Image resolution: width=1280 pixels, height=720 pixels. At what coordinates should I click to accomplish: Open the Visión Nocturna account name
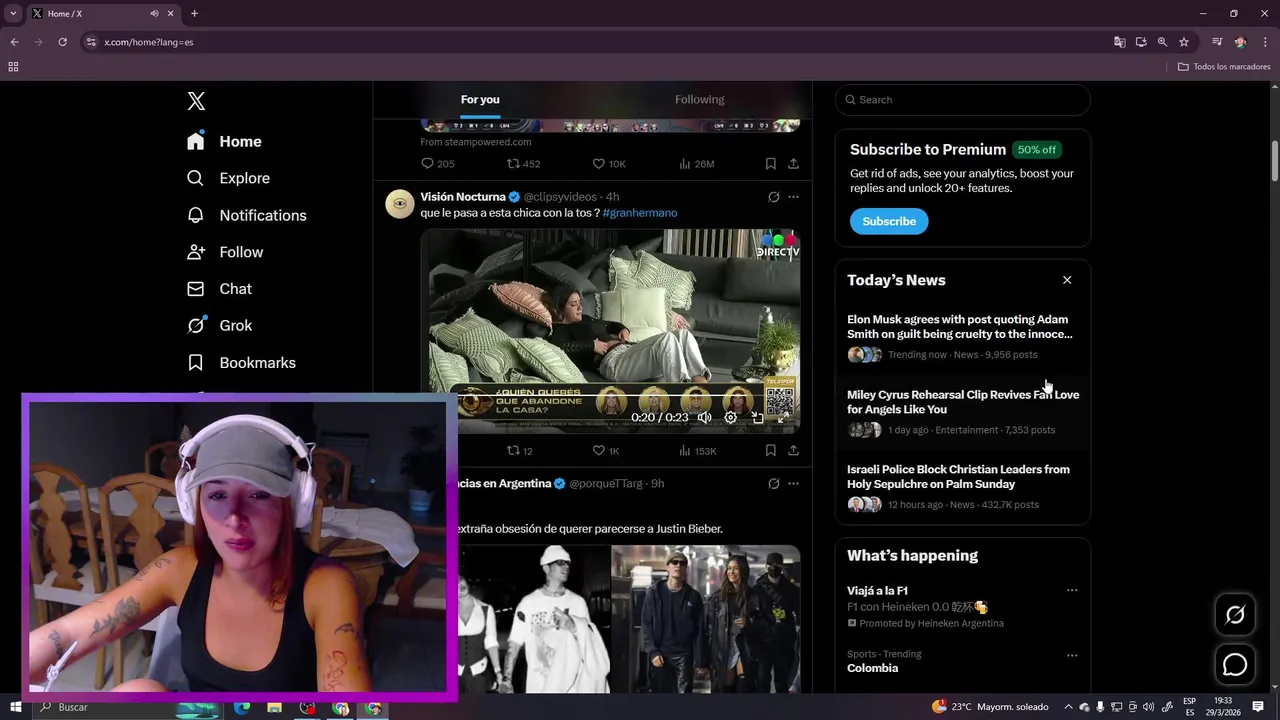(x=463, y=197)
